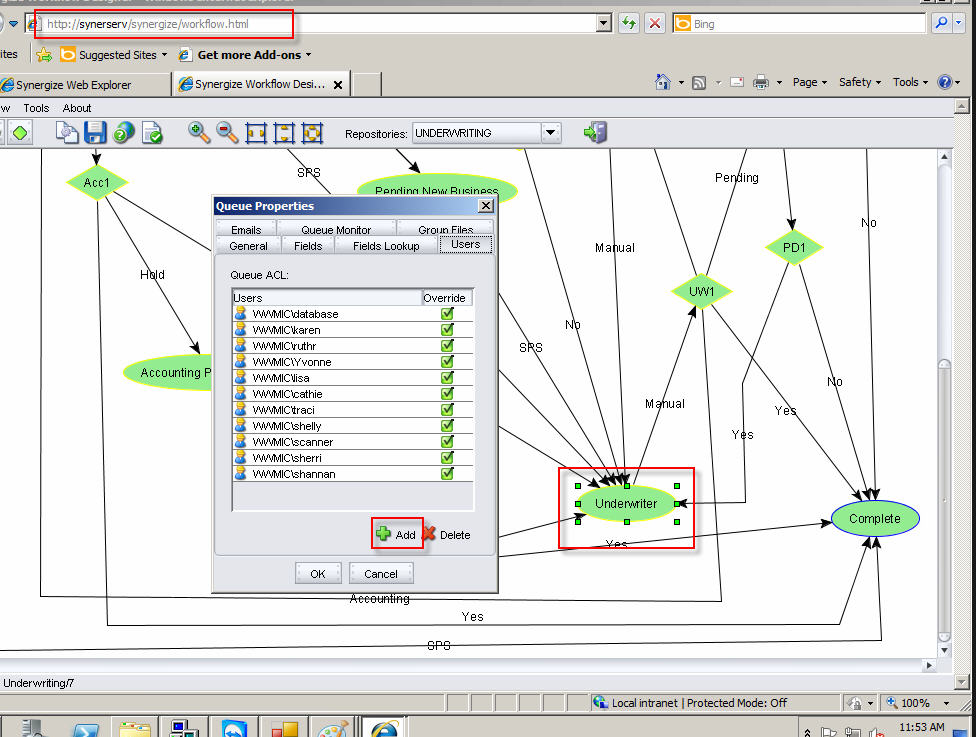Toggle Override for WWMIC\lisa
The width and height of the screenshot is (976, 737).
(447, 378)
